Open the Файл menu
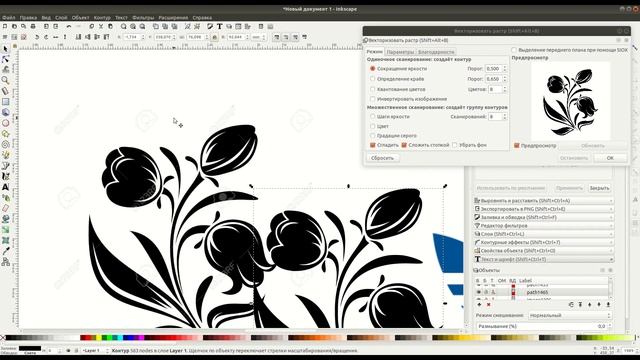 [9, 18]
